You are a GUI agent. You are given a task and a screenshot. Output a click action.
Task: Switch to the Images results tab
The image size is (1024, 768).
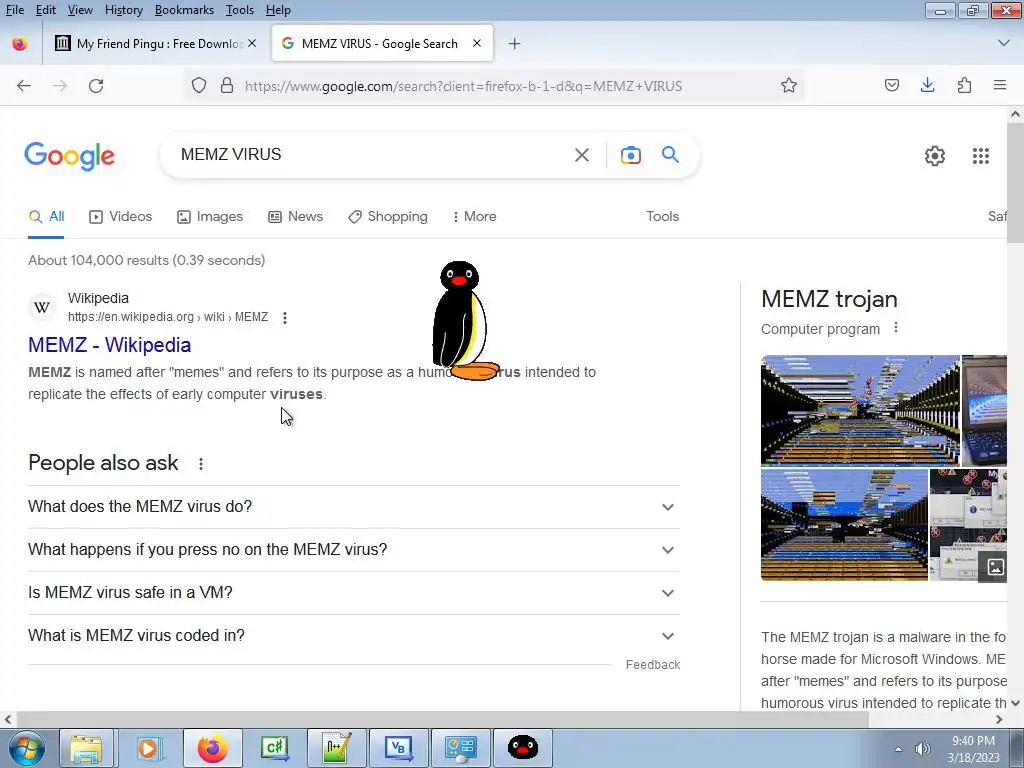[x=210, y=216]
